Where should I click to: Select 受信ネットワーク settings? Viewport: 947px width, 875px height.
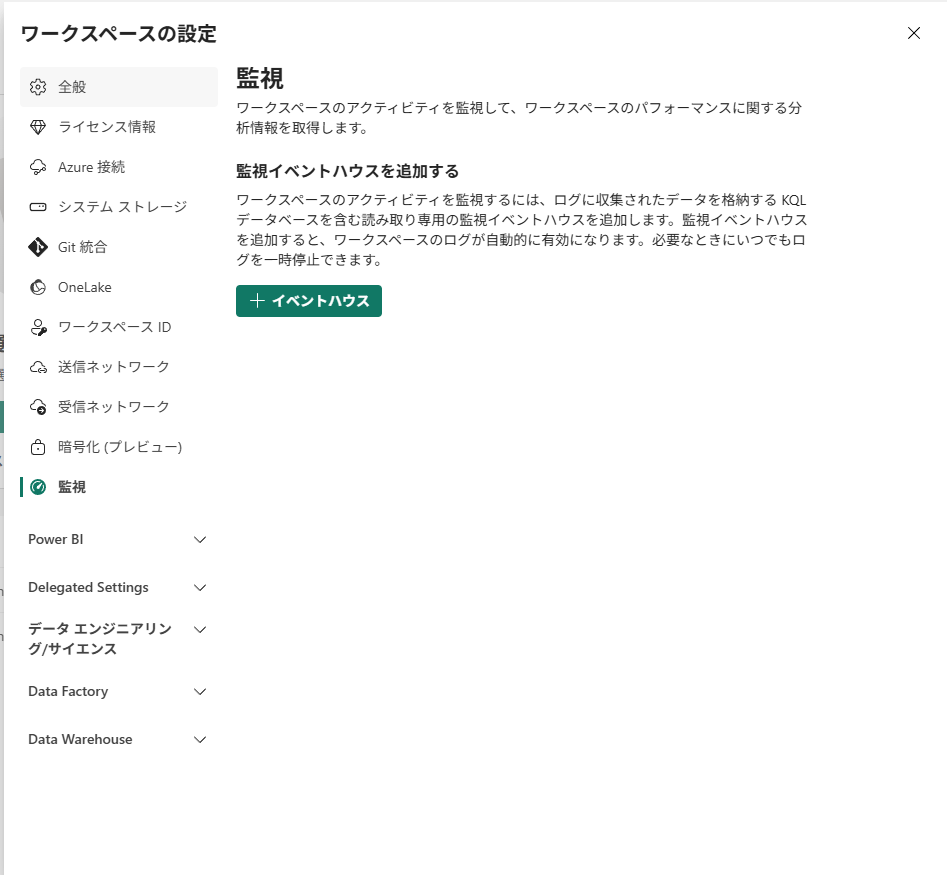[x=119, y=407]
